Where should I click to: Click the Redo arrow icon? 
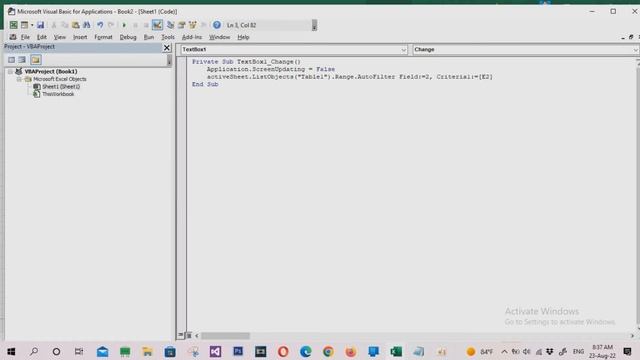(111, 25)
